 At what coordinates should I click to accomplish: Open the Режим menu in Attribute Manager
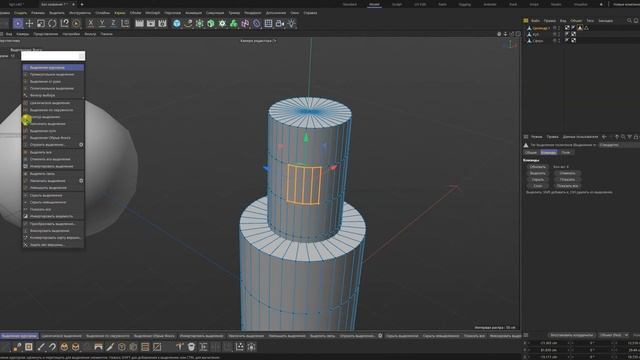[536, 137]
